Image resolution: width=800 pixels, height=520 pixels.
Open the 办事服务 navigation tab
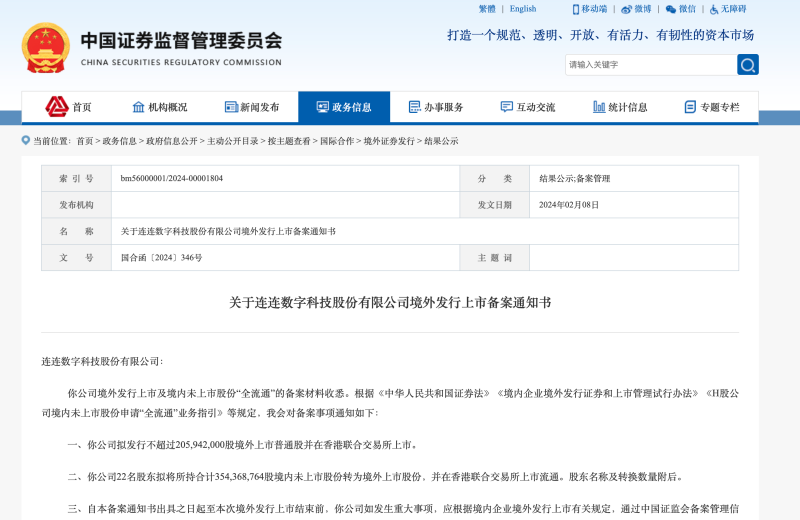coord(436,107)
